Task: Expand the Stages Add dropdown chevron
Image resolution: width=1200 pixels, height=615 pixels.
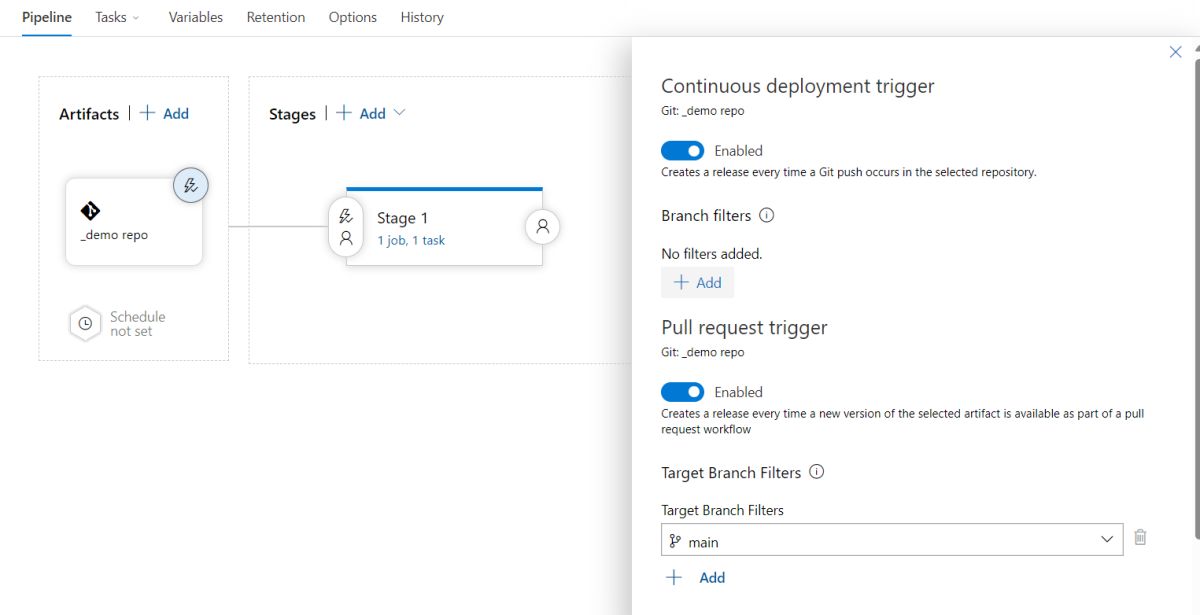Action: pos(400,113)
